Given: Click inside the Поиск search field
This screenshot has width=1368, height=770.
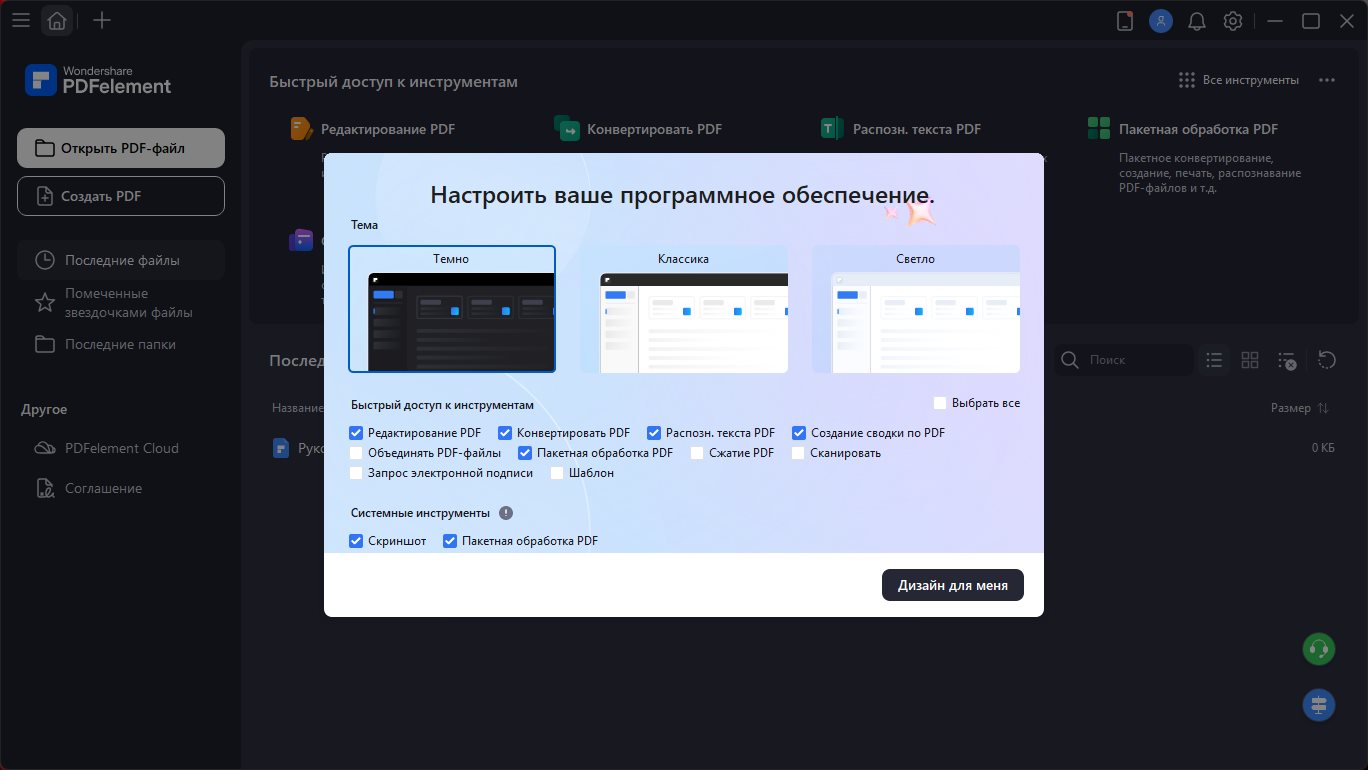Looking at the screenshot, I should (1120, 359).
